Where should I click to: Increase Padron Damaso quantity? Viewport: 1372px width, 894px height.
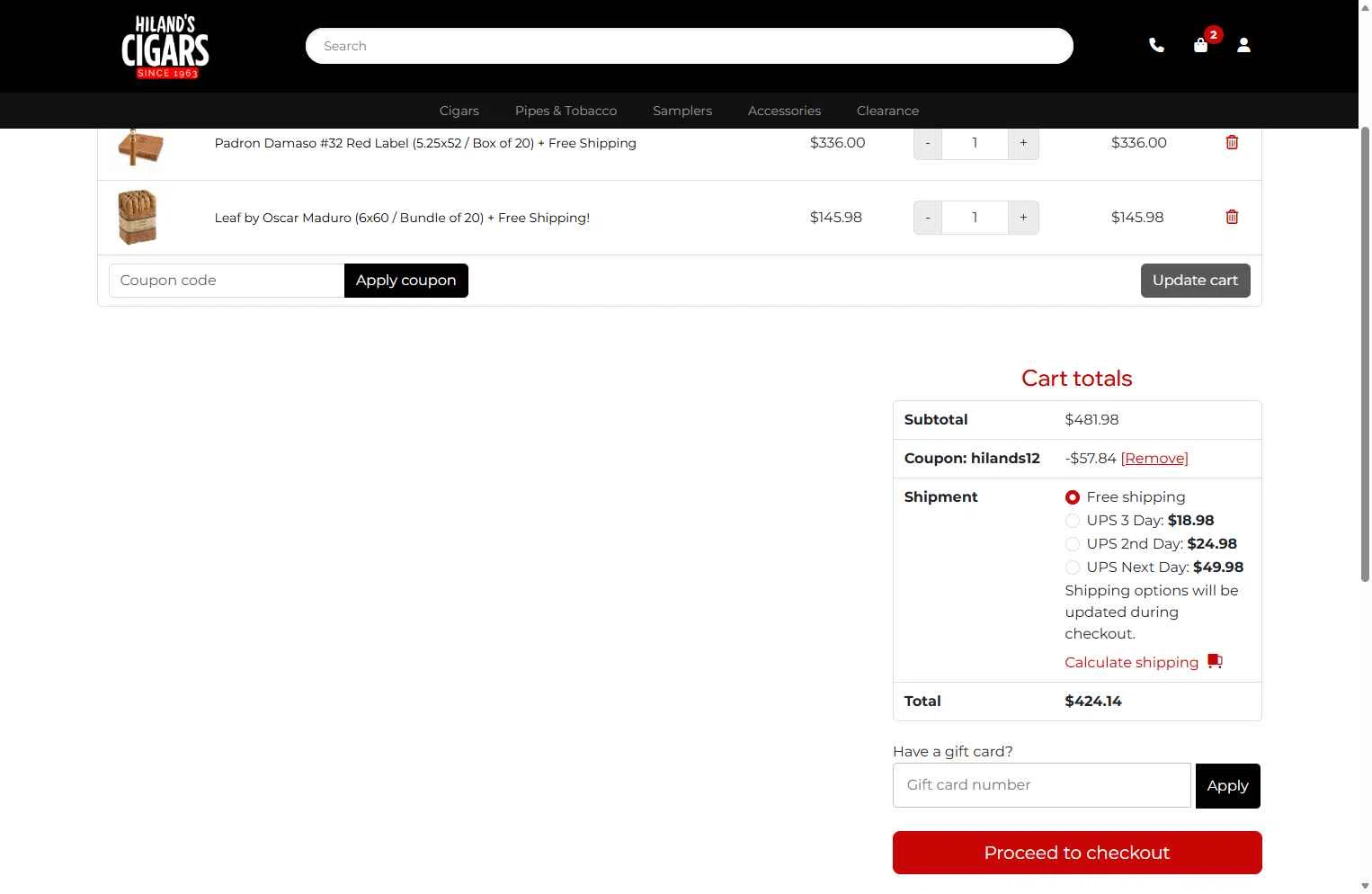tap(1023, 143)
